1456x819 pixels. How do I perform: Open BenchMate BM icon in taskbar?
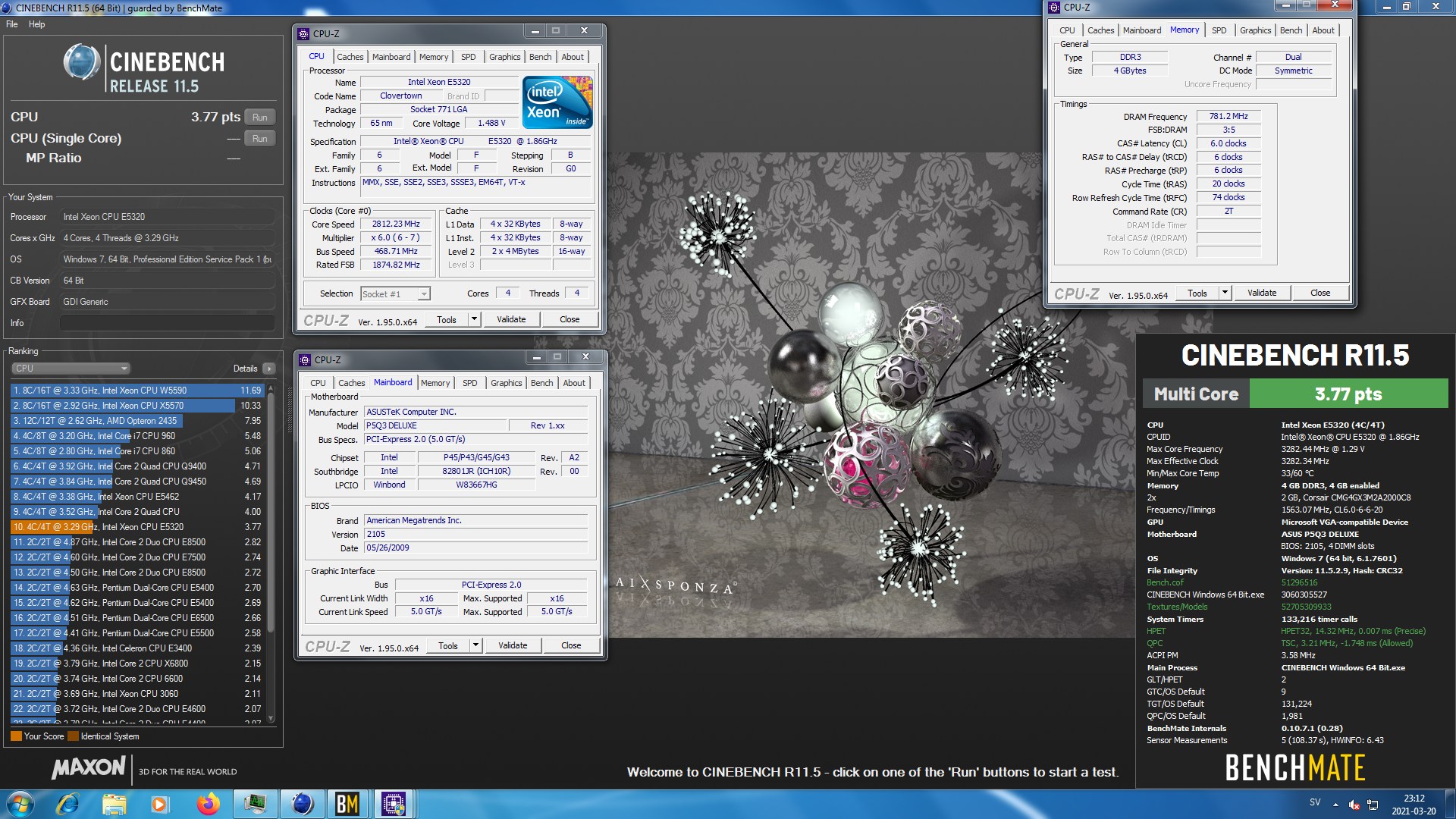(x=347, y=804)
